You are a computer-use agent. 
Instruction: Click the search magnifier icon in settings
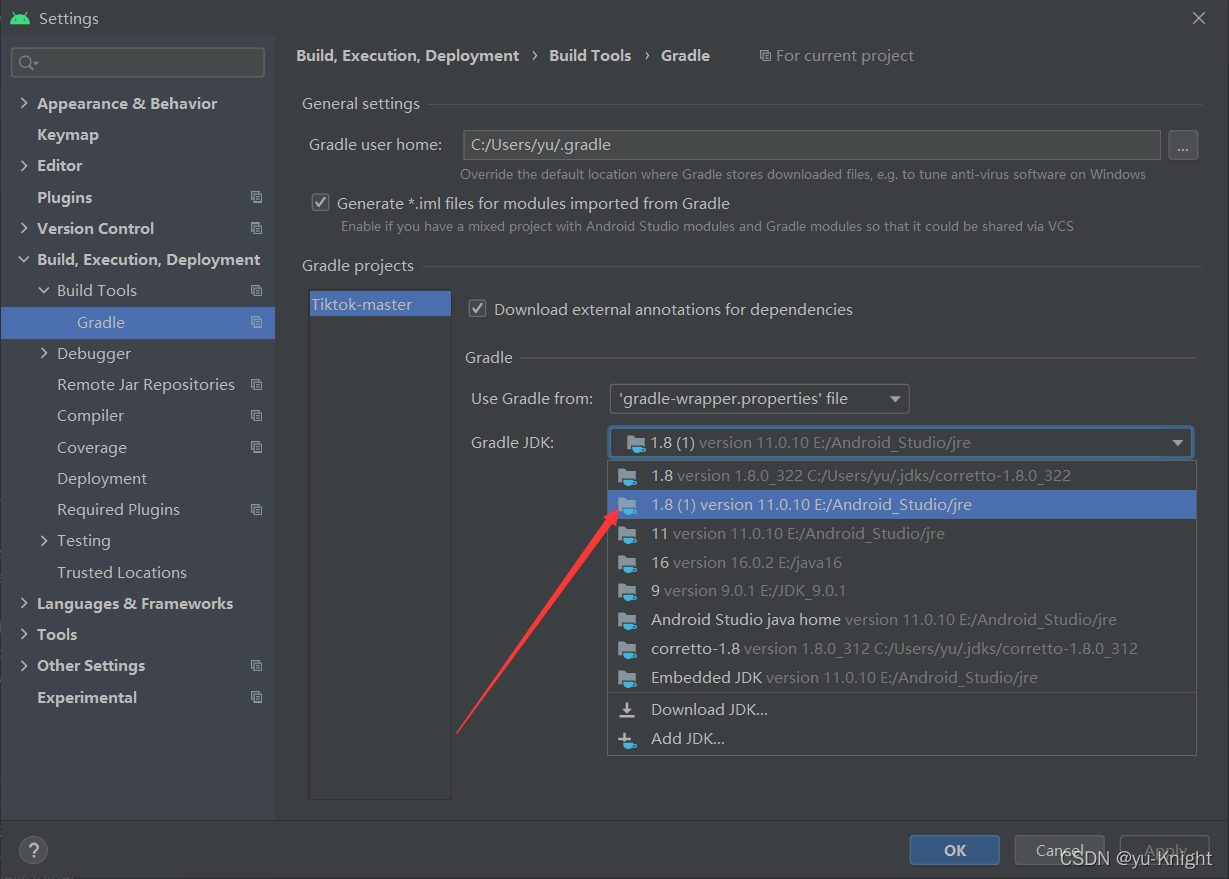26,62
